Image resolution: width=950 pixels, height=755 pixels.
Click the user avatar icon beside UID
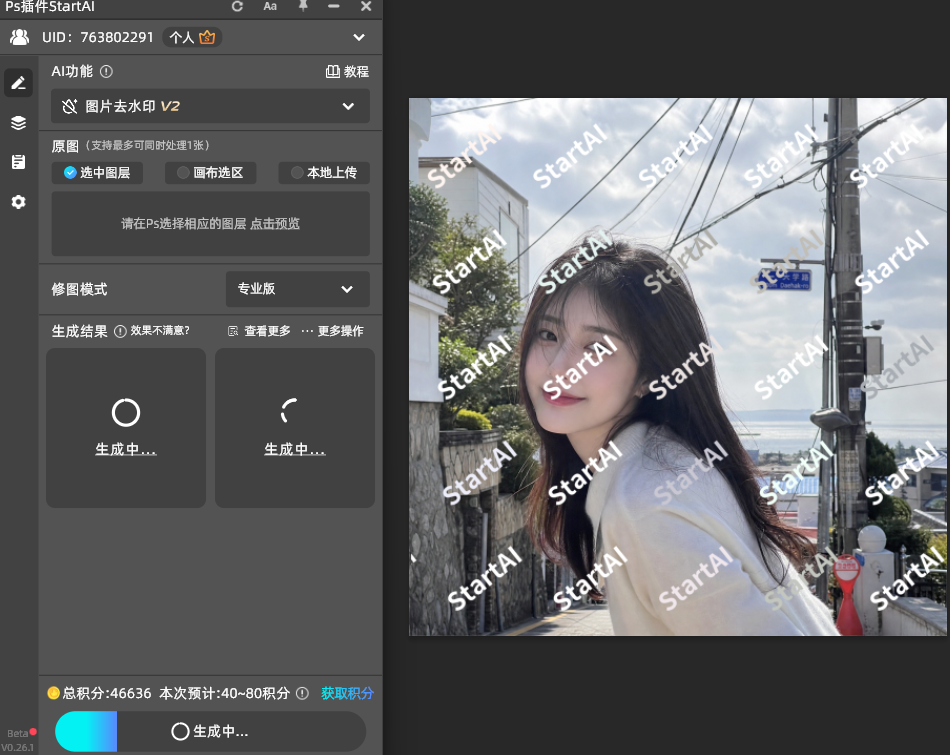pos(19,38)
